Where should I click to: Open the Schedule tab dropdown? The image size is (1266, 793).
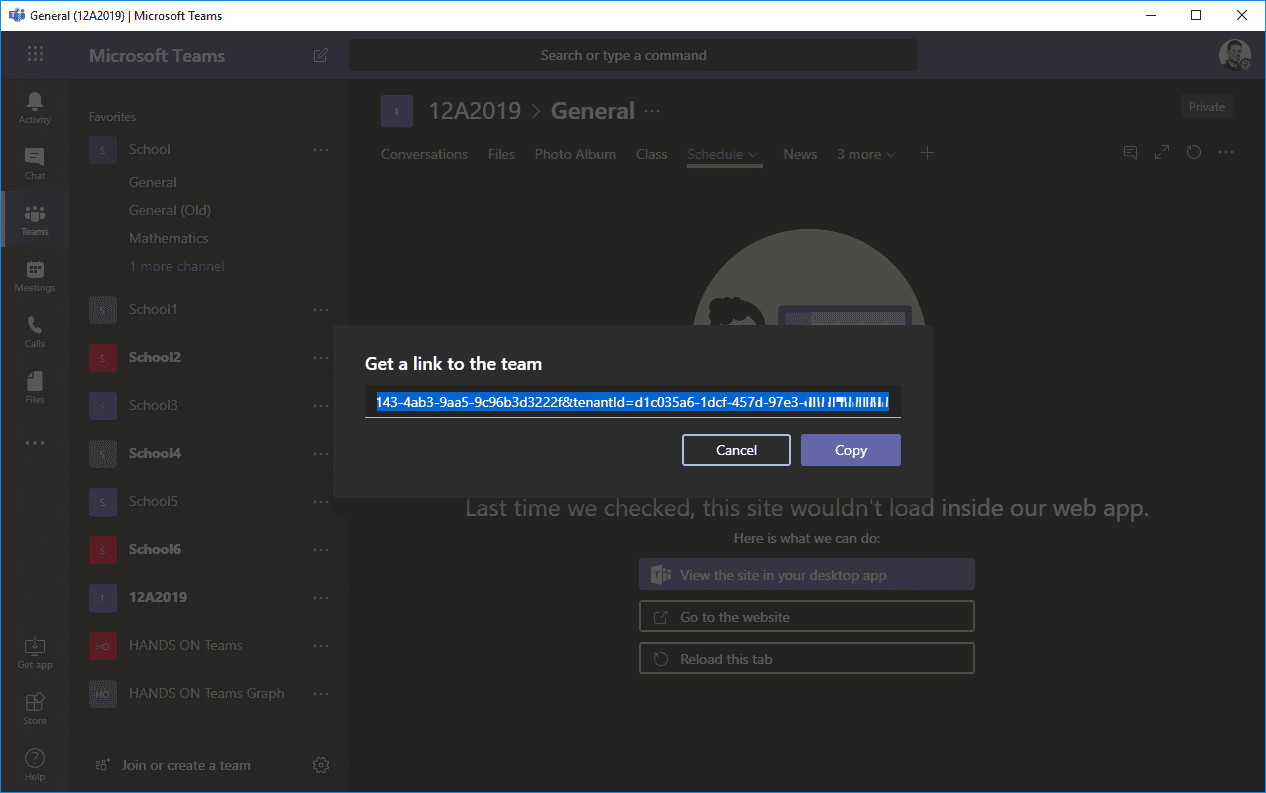click(x=753, y=155)
